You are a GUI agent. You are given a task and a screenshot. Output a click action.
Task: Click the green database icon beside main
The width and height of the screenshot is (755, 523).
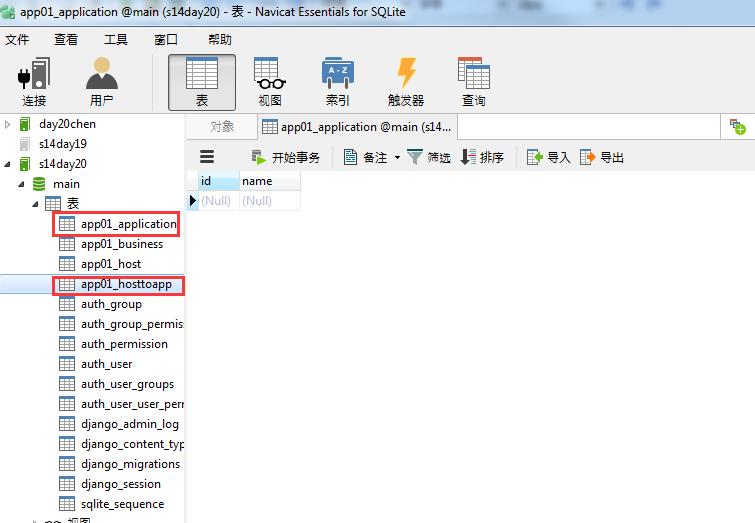click(x=39, y=184)
